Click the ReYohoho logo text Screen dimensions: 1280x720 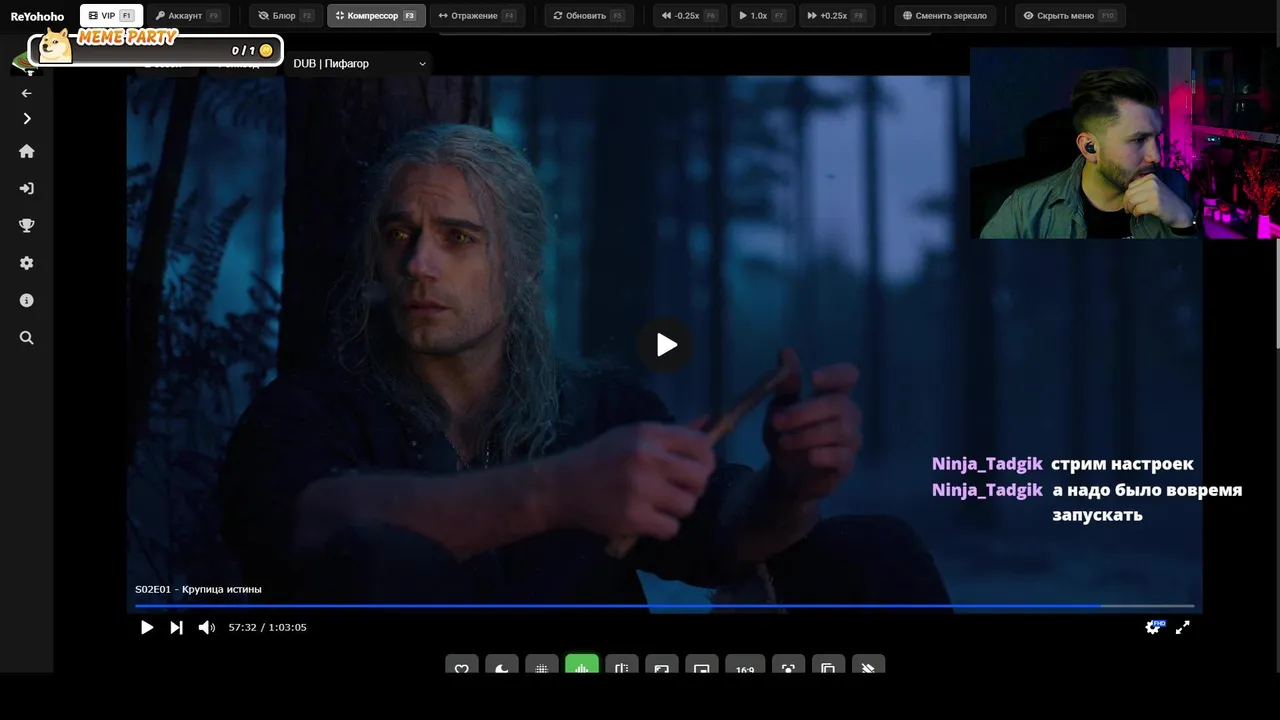click(x=37, y=16)
